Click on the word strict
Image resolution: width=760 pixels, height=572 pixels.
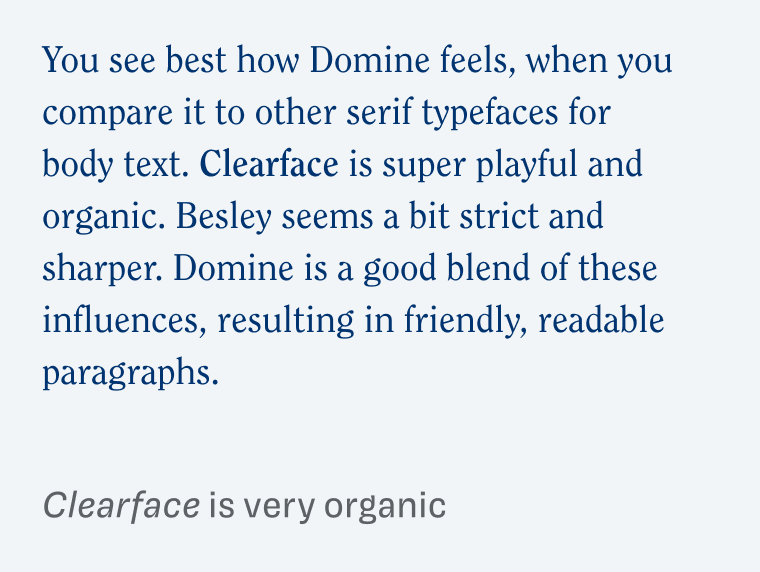[499, 216]
